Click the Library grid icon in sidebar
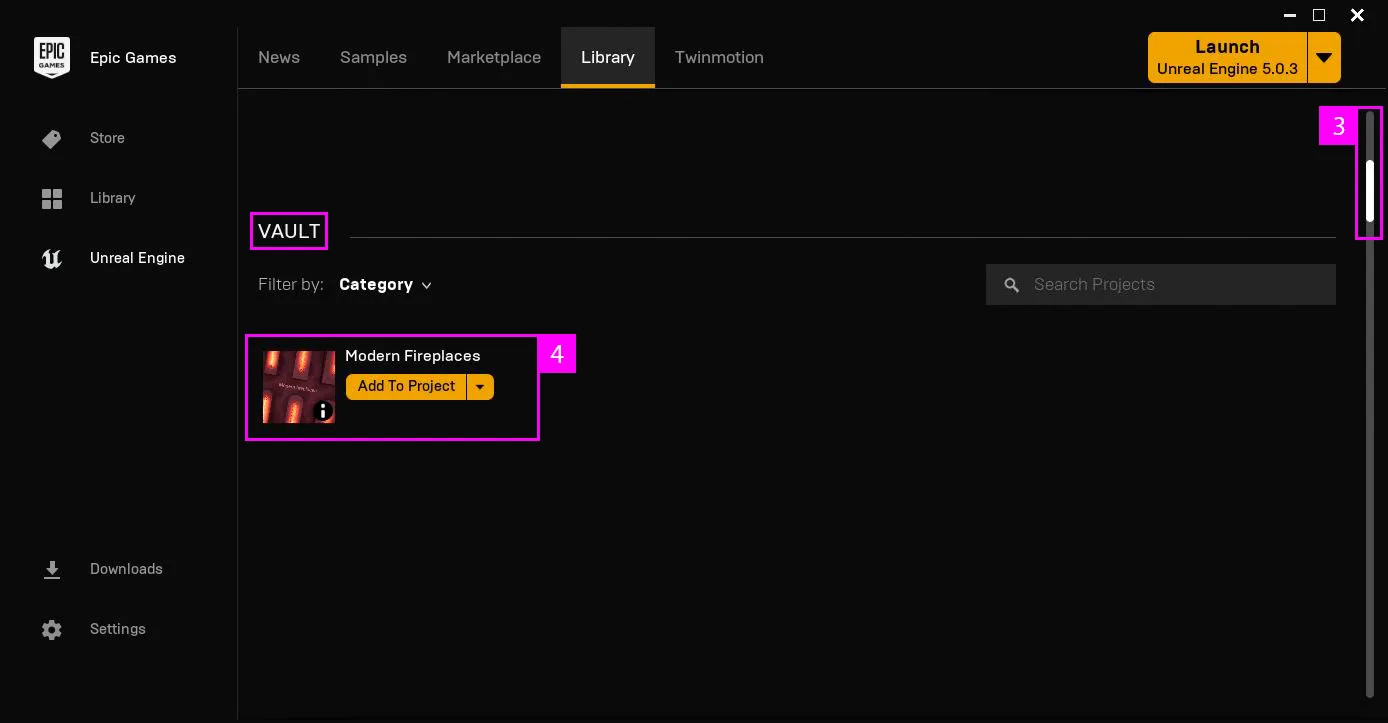 52,198
